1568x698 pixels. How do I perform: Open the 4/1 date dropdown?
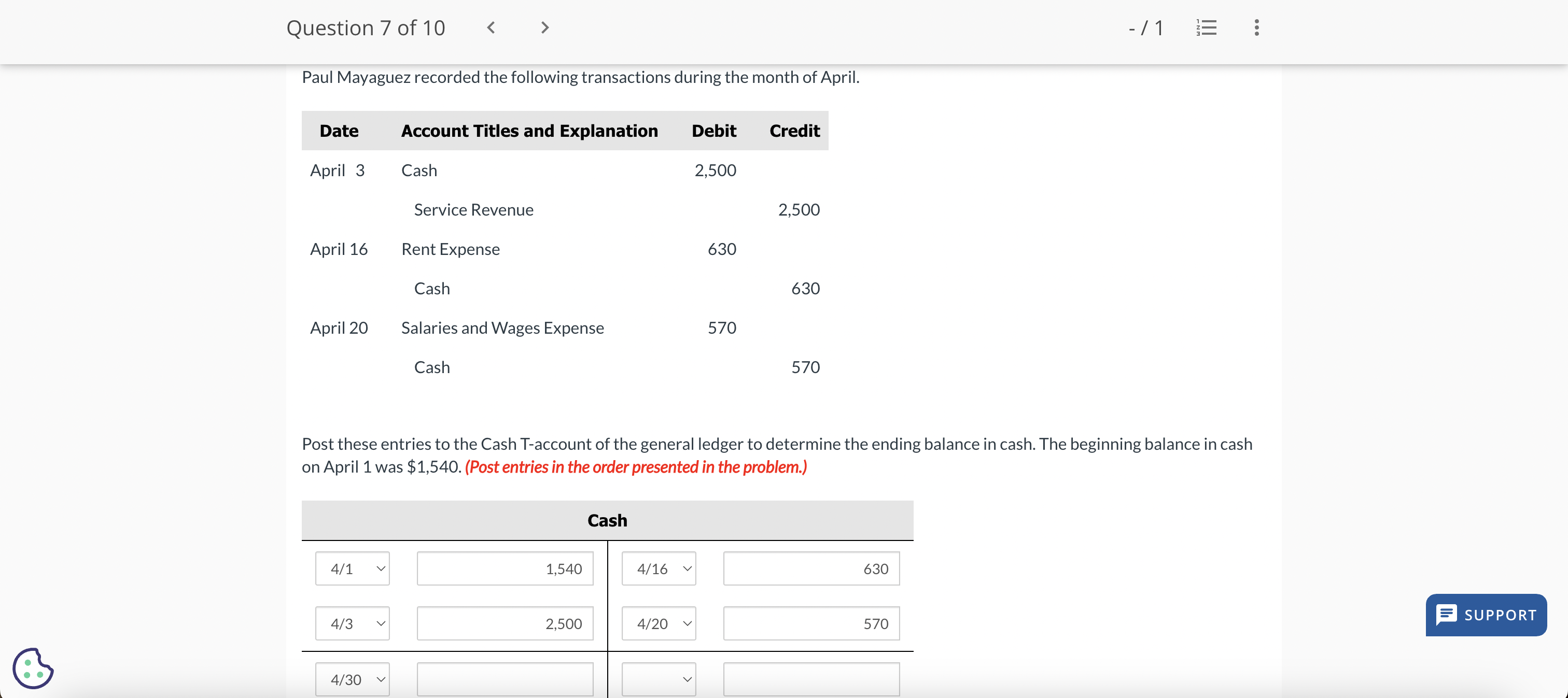pos(352,568)
